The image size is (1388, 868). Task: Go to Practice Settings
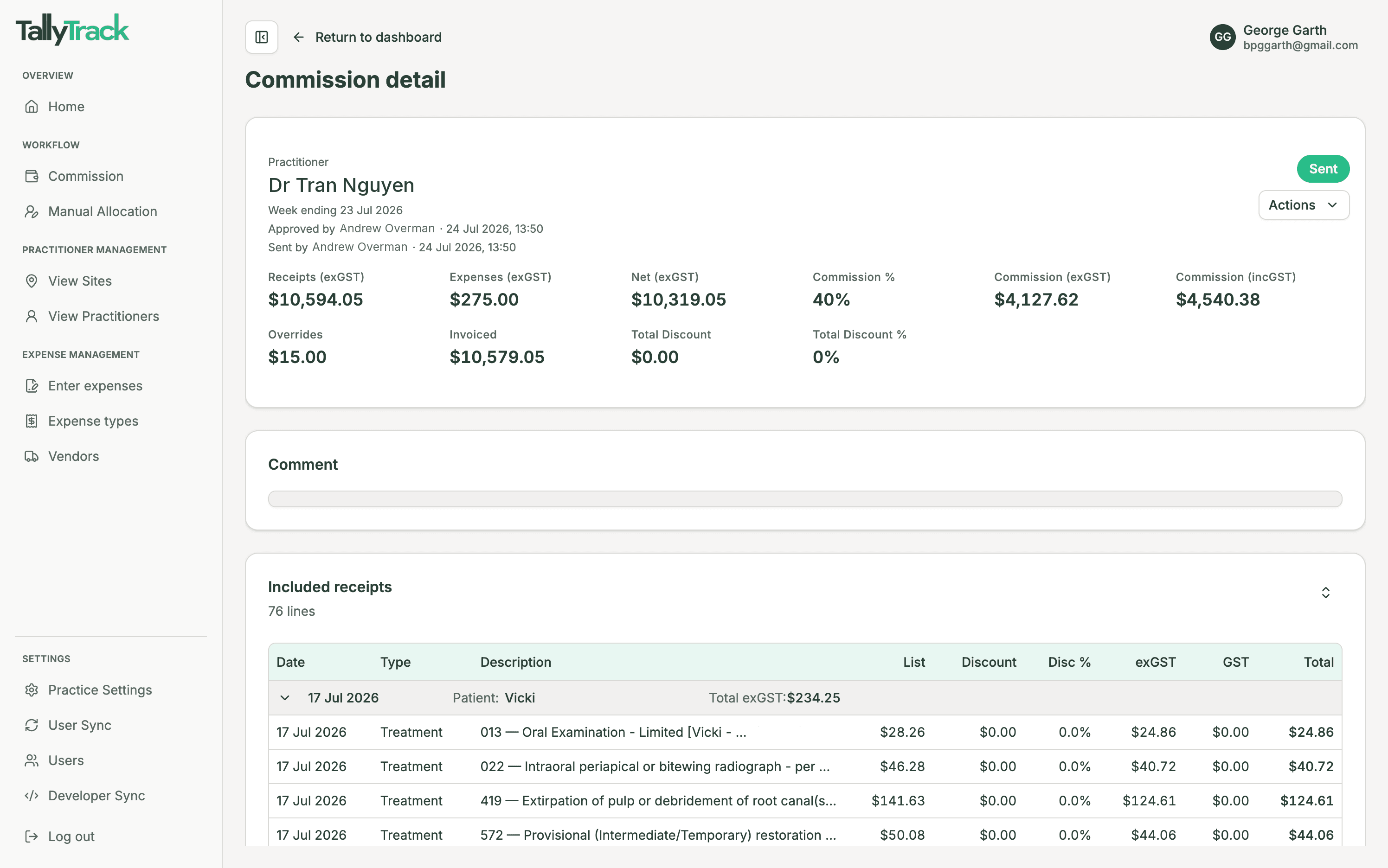(100, 690)
